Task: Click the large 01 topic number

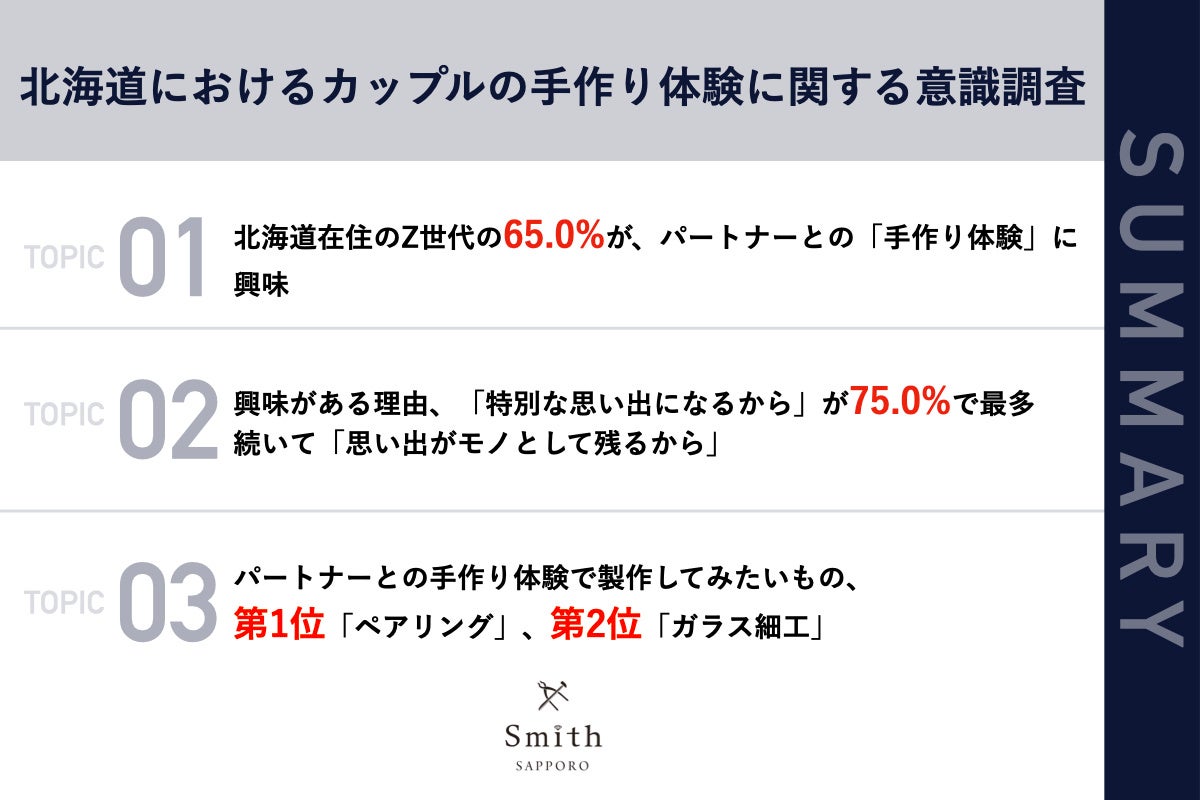Action: pos(162,257)
